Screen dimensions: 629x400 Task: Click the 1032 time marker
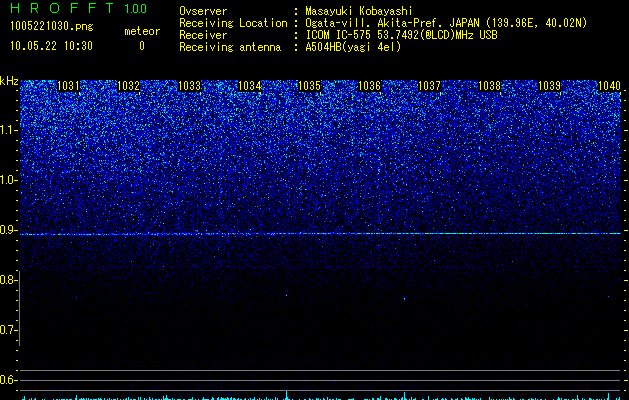(128, 86)
